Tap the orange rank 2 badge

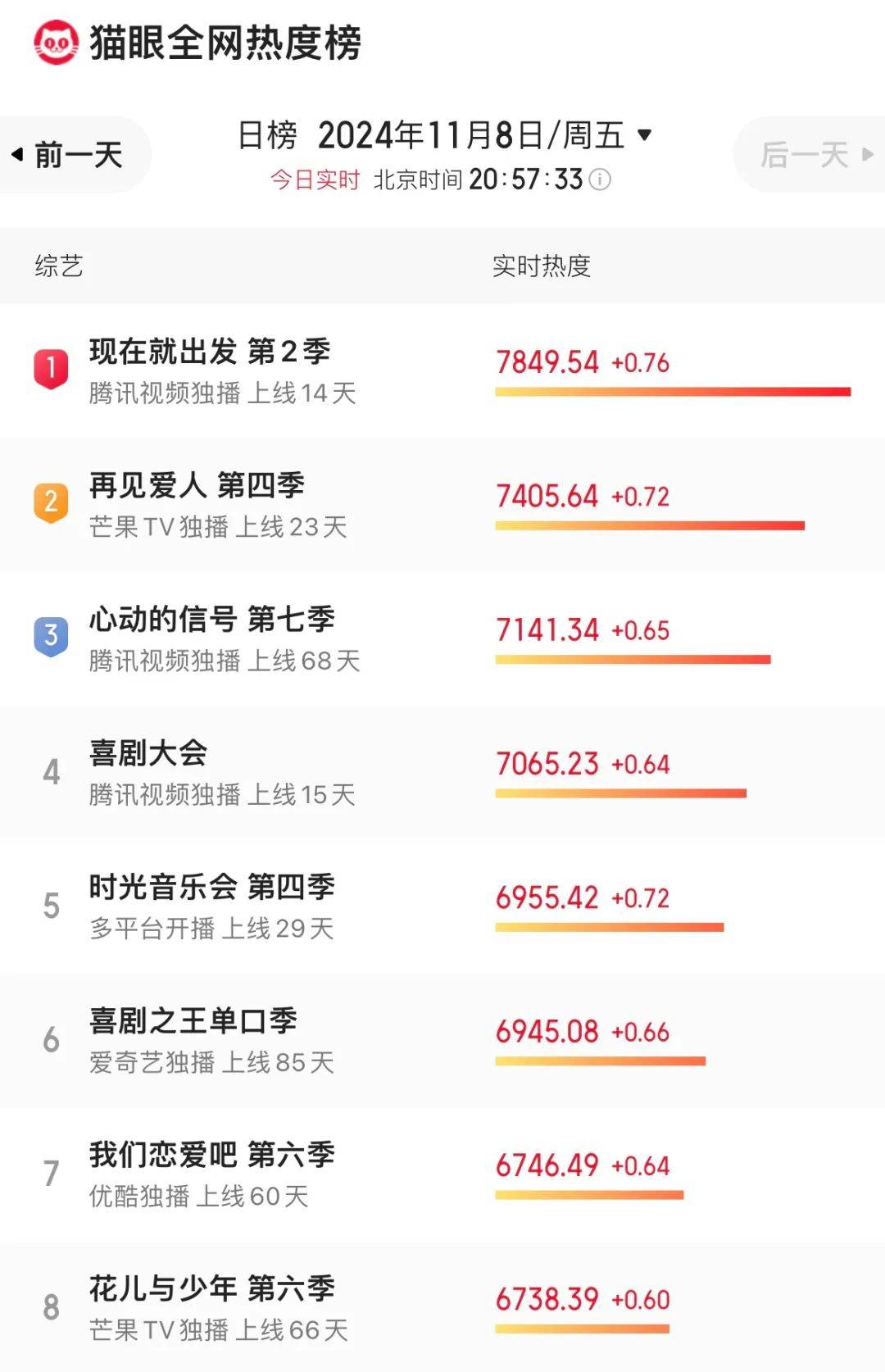tap(51, 502)
